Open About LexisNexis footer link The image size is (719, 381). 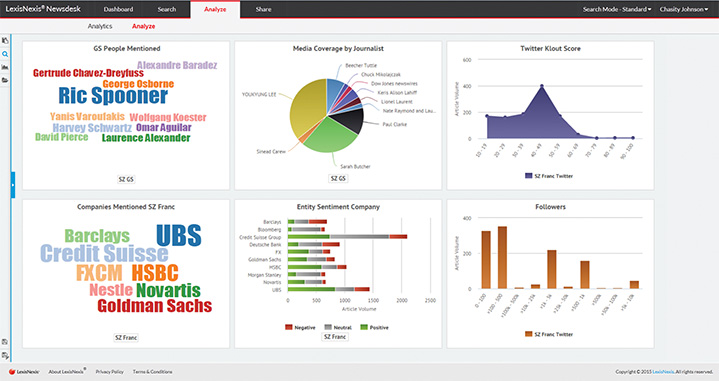[67, 372]
